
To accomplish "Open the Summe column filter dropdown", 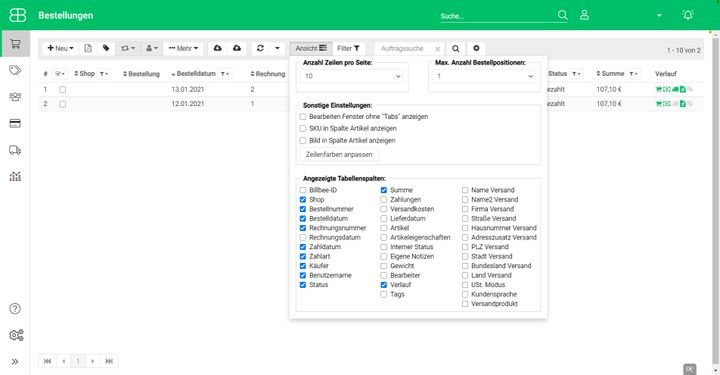I will coord(634,74).
